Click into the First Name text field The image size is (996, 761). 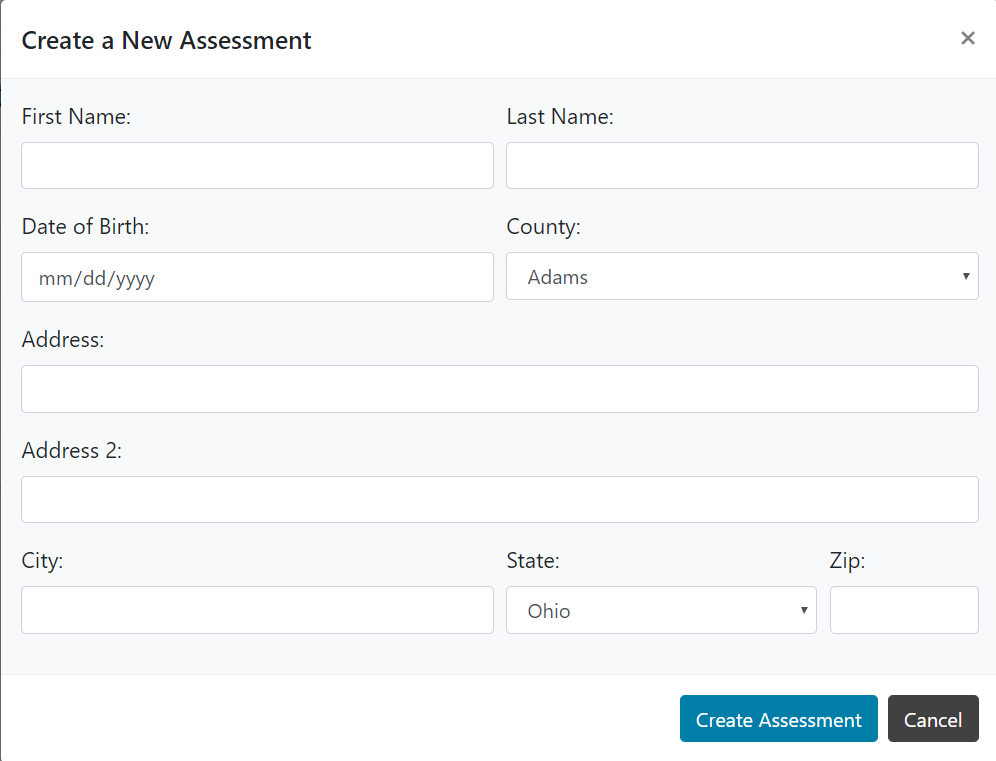(257, 165)
